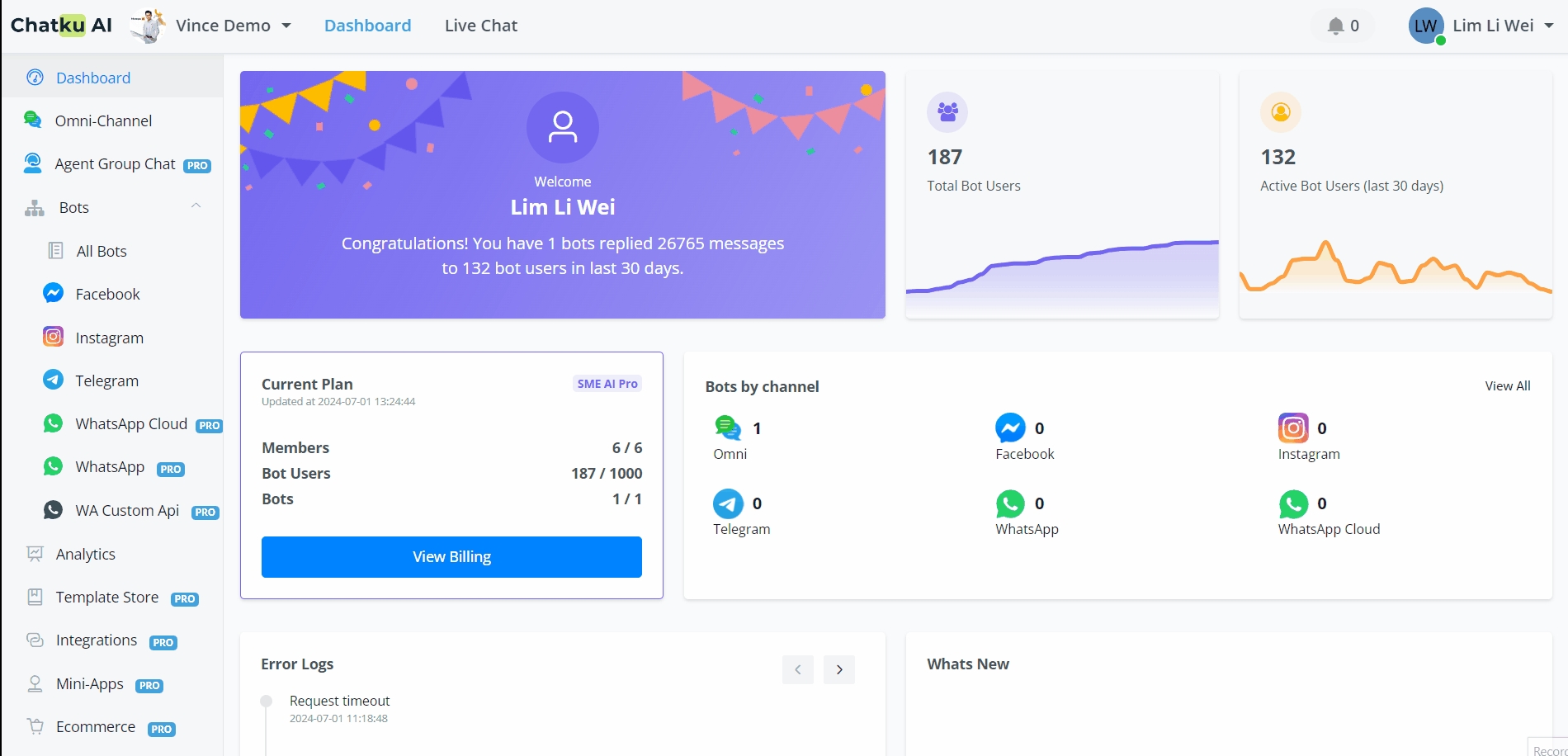
Task: Click the notification bell icon
Action: click(1335, 26)
